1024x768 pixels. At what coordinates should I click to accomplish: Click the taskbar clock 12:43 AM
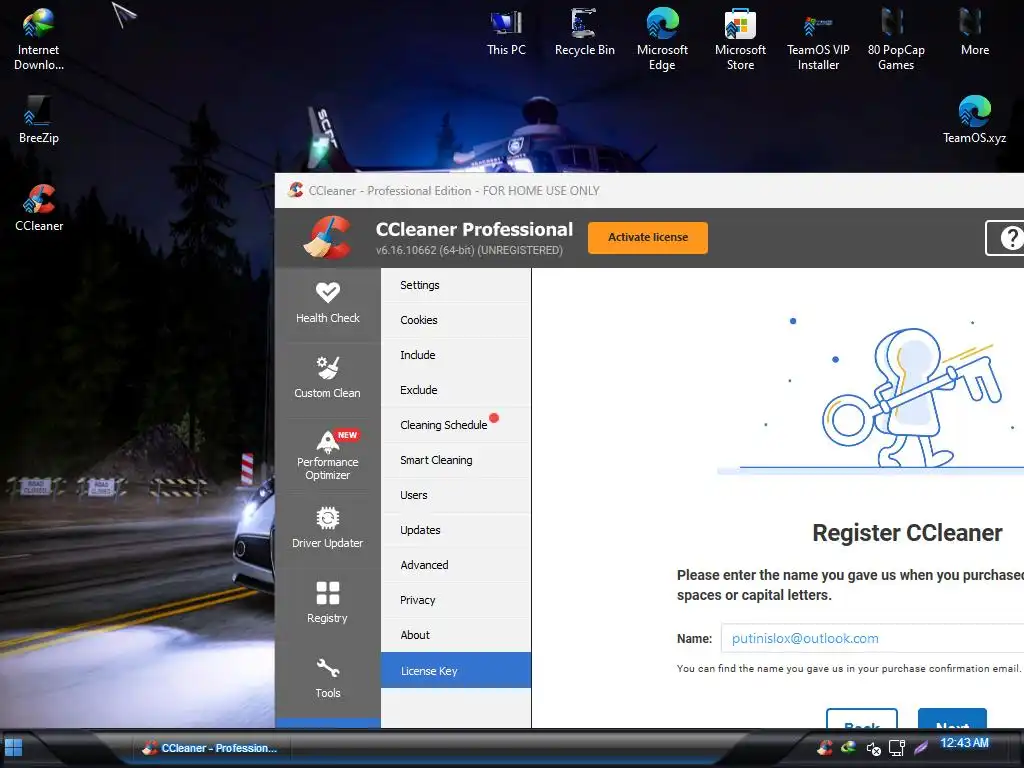(x=965, y=743)
